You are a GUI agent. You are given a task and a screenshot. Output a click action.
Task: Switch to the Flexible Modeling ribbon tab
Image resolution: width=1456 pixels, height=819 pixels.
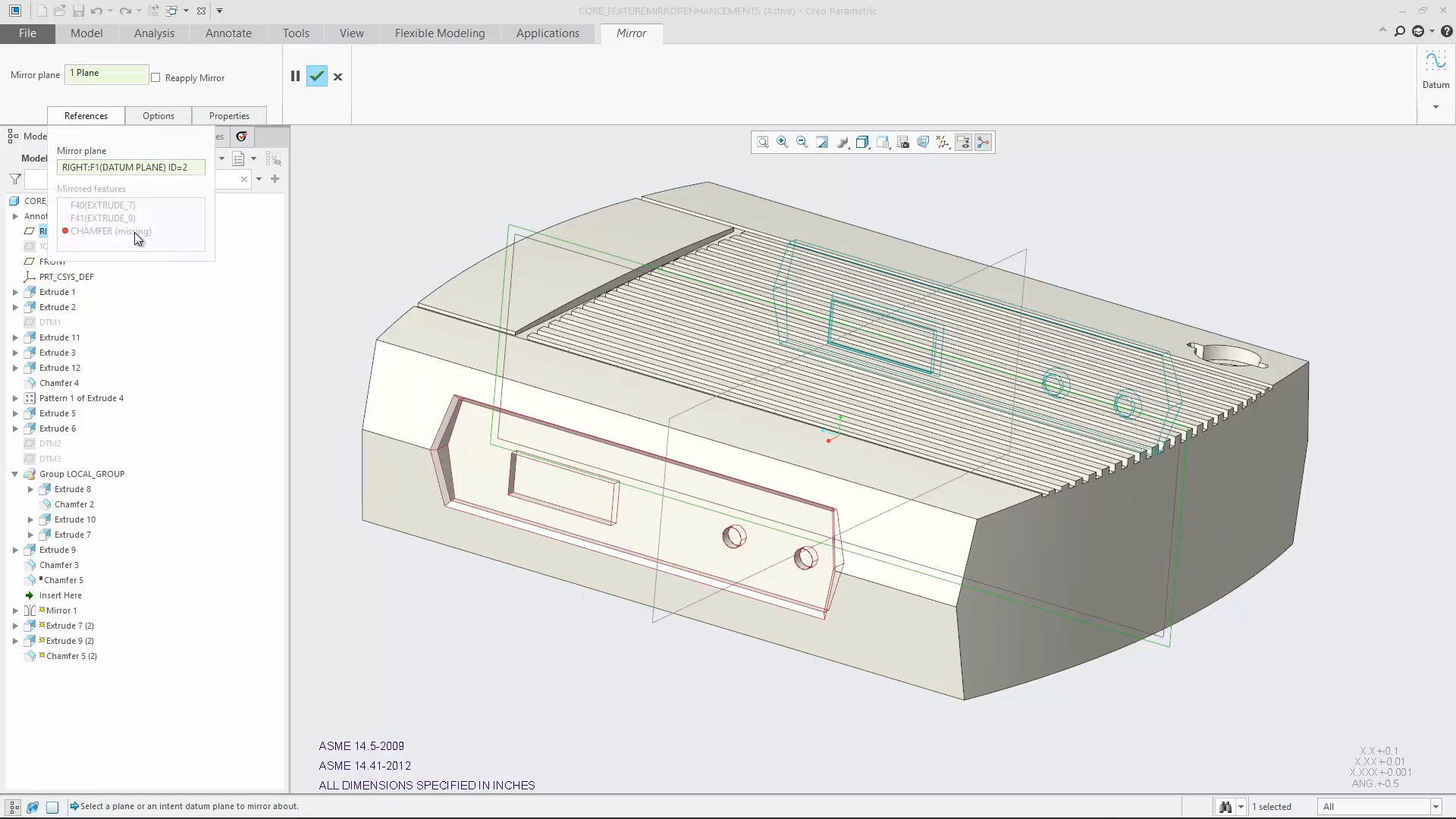coord(440,33)
